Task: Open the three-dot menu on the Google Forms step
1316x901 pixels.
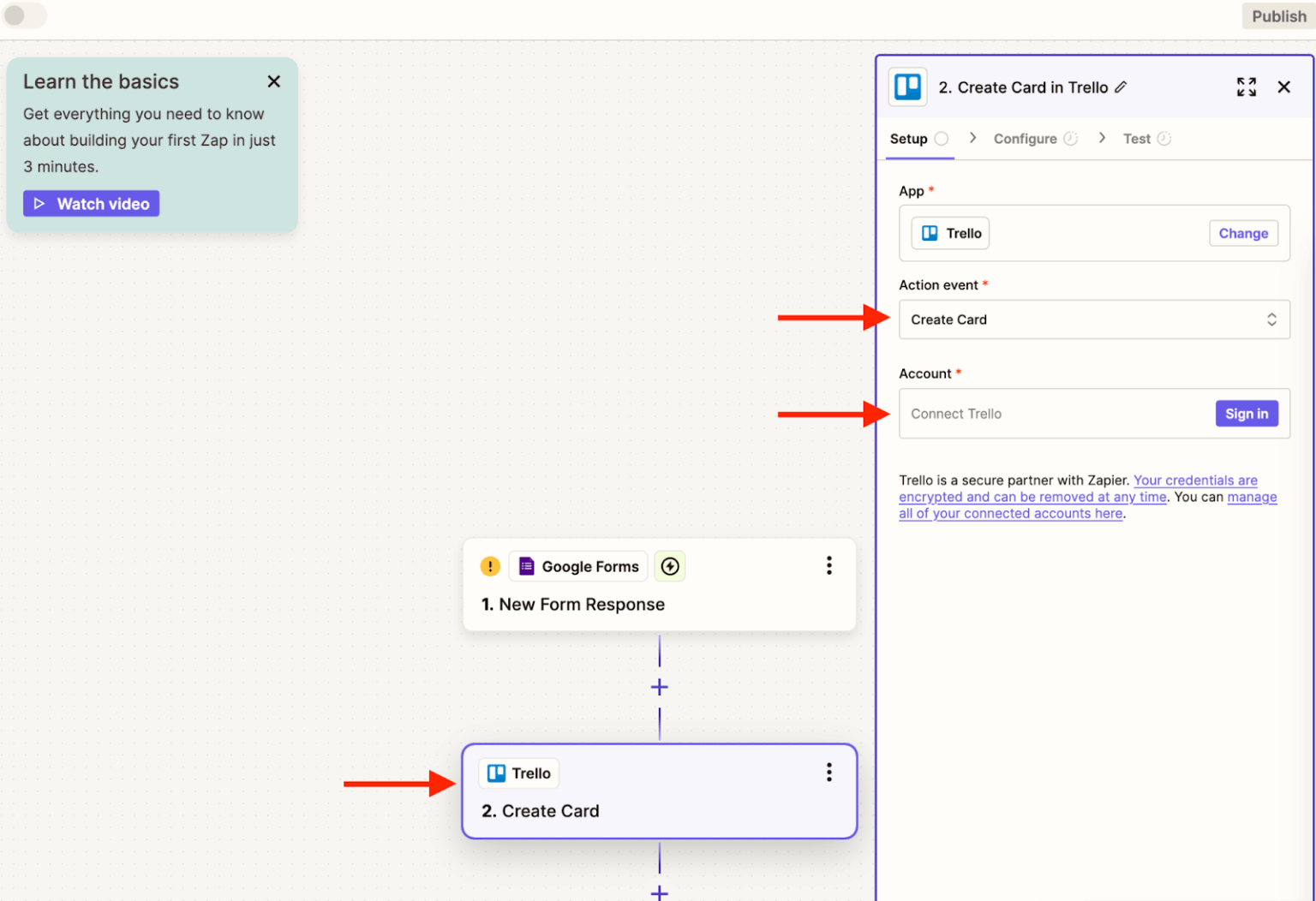Action: [828, 565]
